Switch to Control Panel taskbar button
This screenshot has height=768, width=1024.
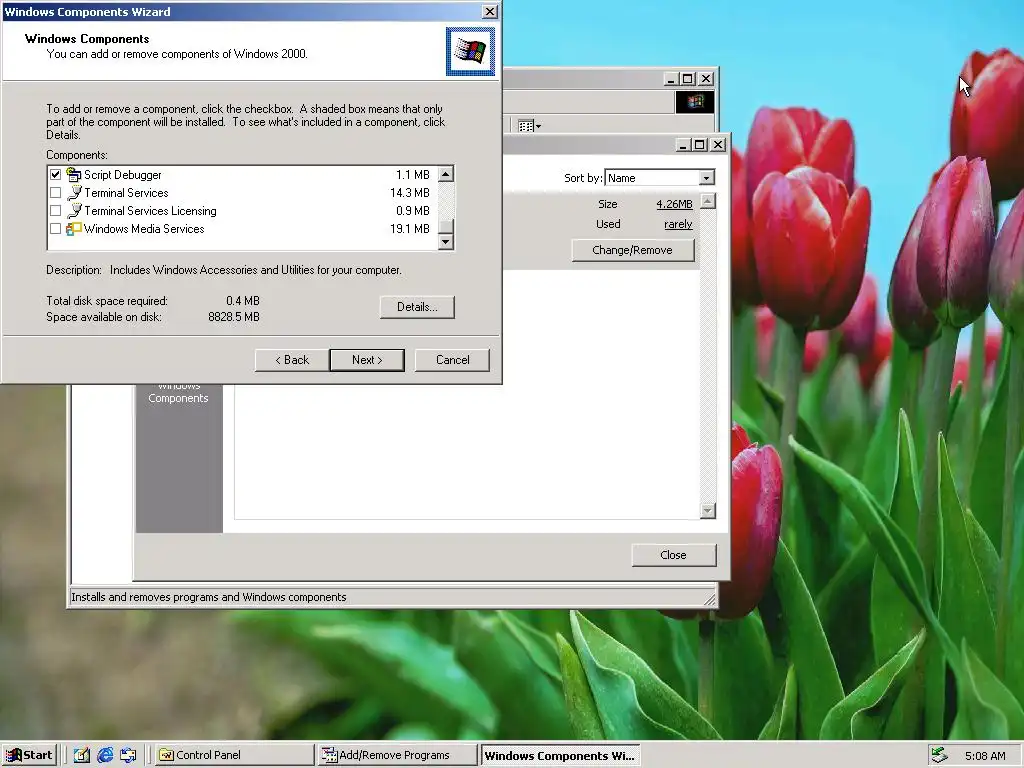pos(235,755)
